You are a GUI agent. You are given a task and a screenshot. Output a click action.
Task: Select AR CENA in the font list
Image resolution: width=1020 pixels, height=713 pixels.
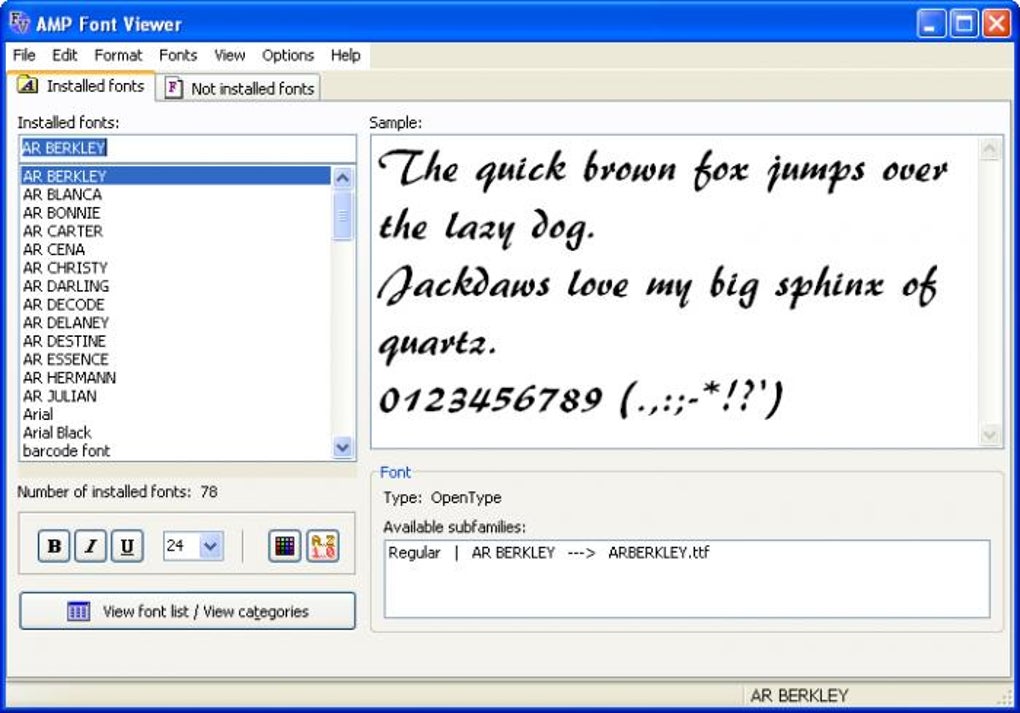point(176,249)
